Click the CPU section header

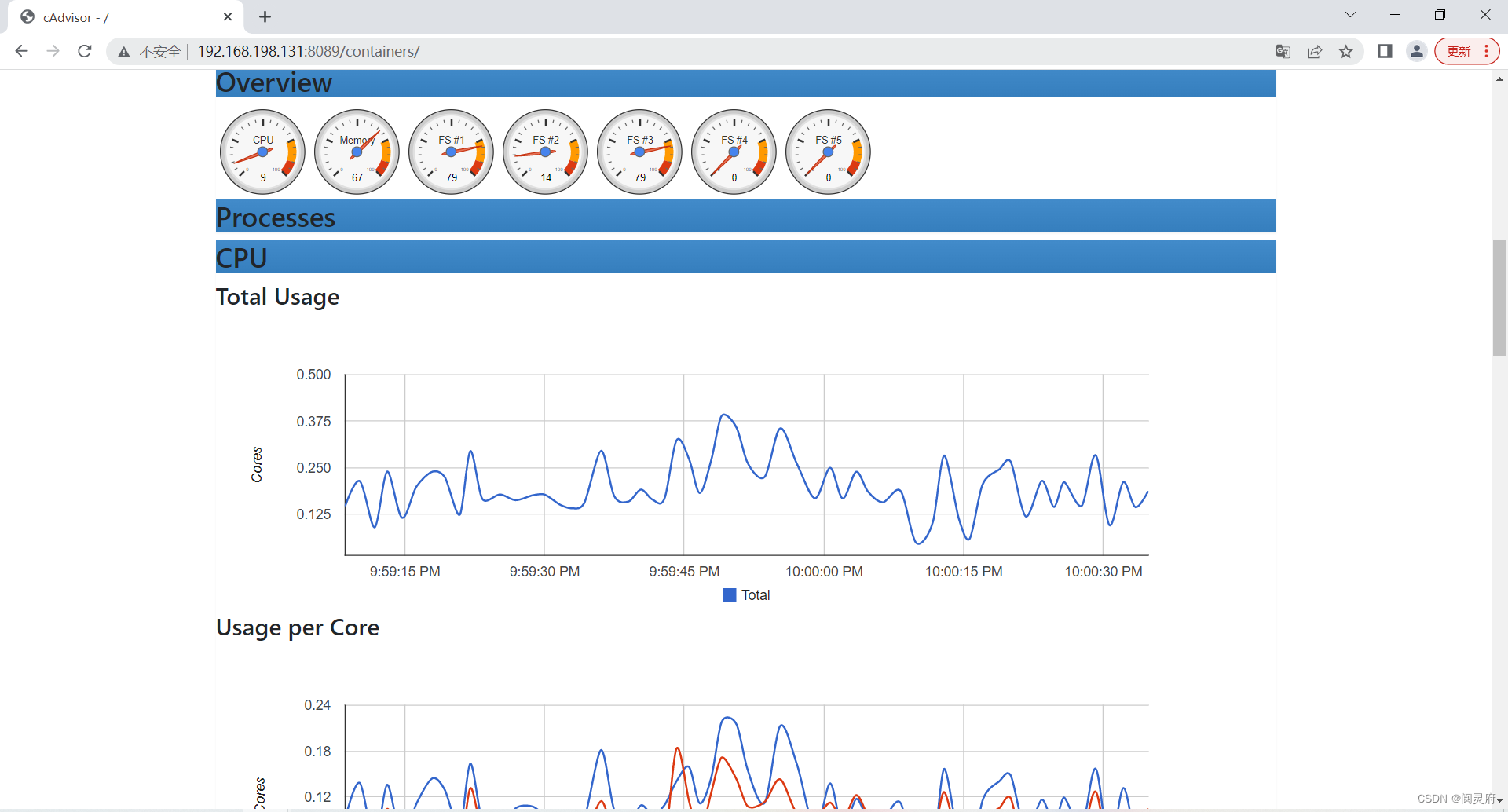[745, 257]
